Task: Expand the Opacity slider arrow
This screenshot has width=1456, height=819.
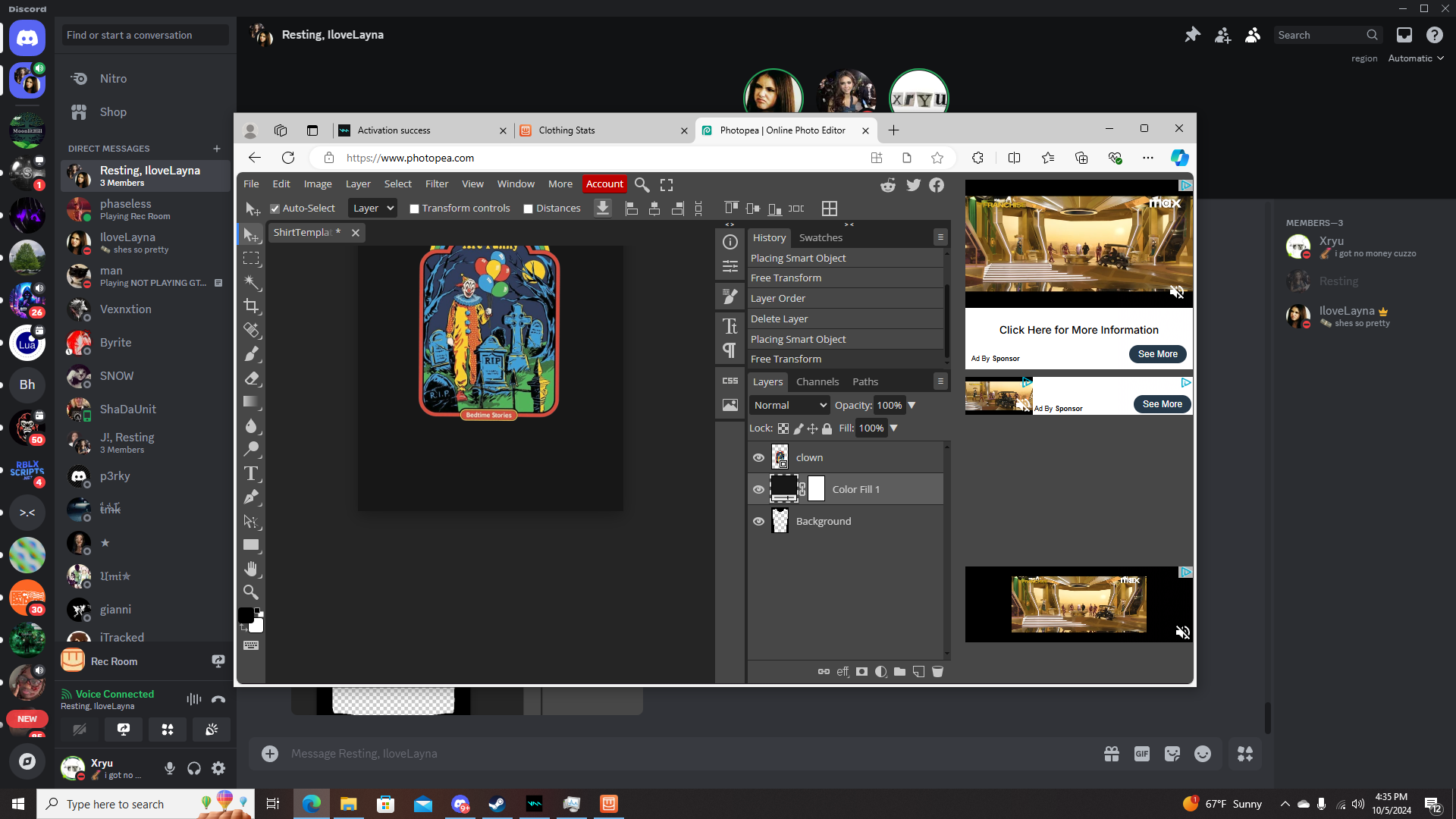Action: [x=912, y=405]
